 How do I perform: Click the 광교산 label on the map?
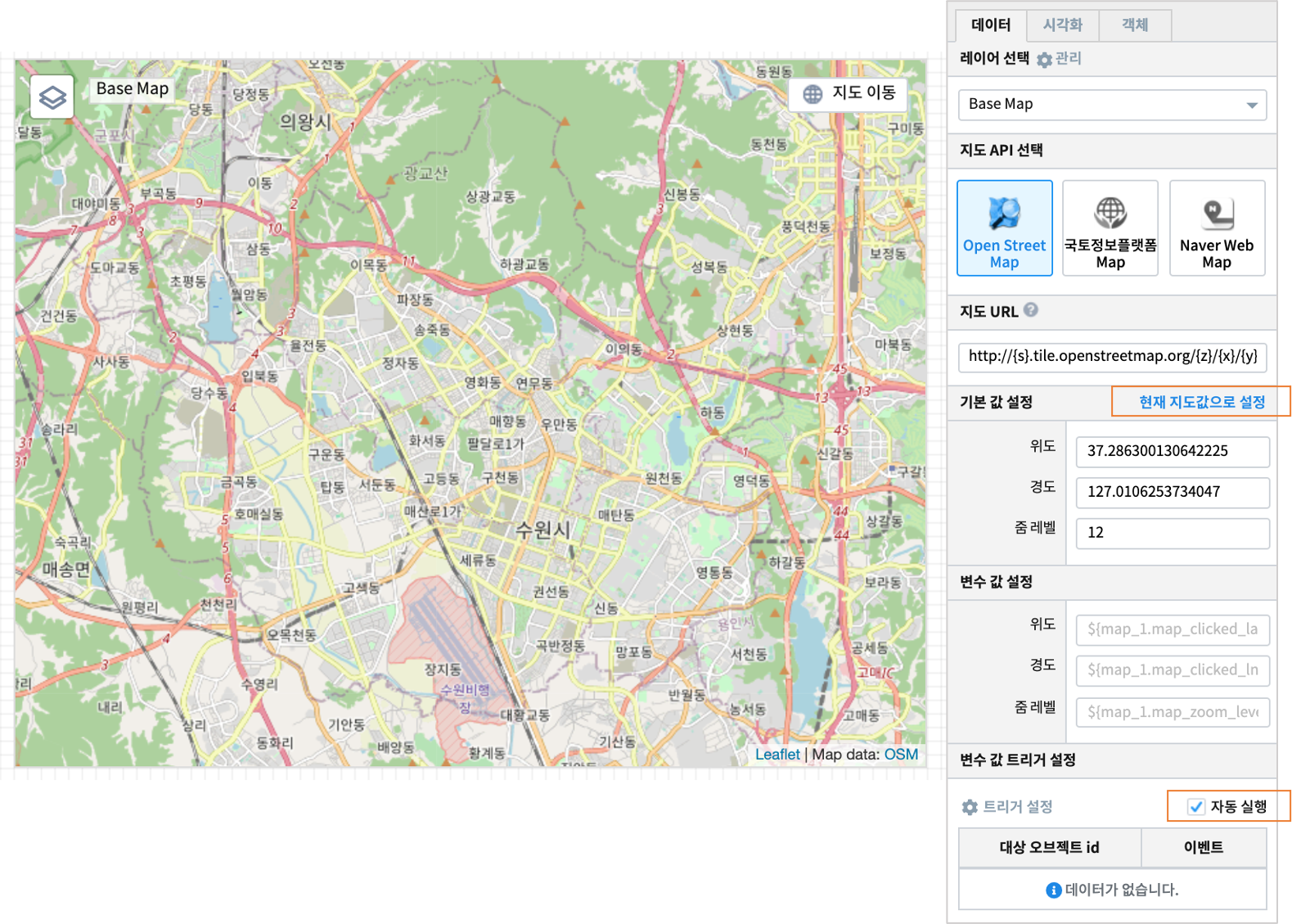(x=425, y=174)
